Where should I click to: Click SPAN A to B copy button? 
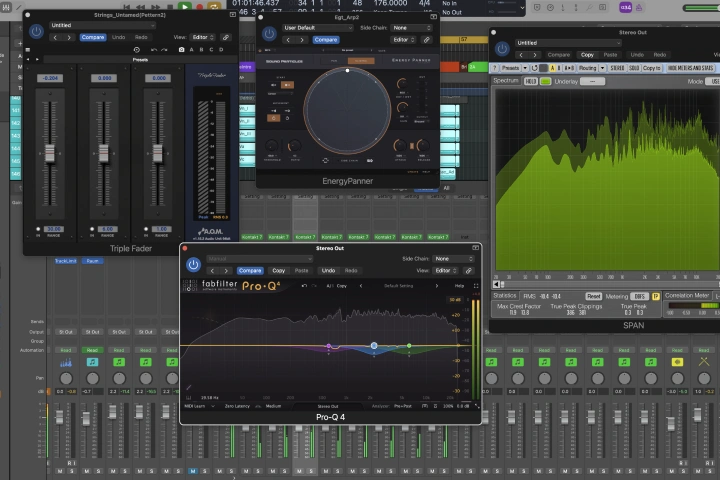(x=569, y=68)
